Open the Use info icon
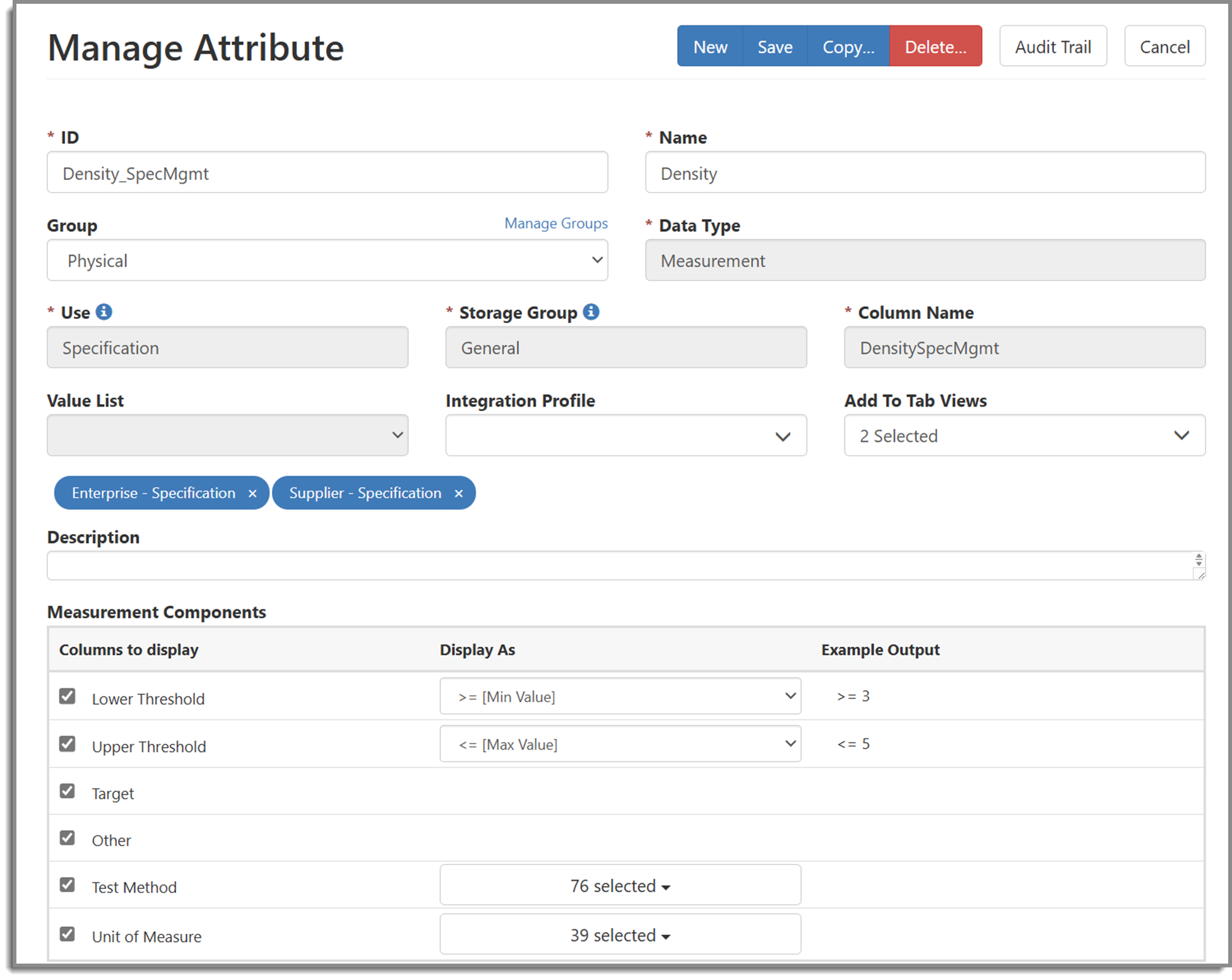Screen dimensions: 1232x980 pyautogui.click(x=104, y=312)
